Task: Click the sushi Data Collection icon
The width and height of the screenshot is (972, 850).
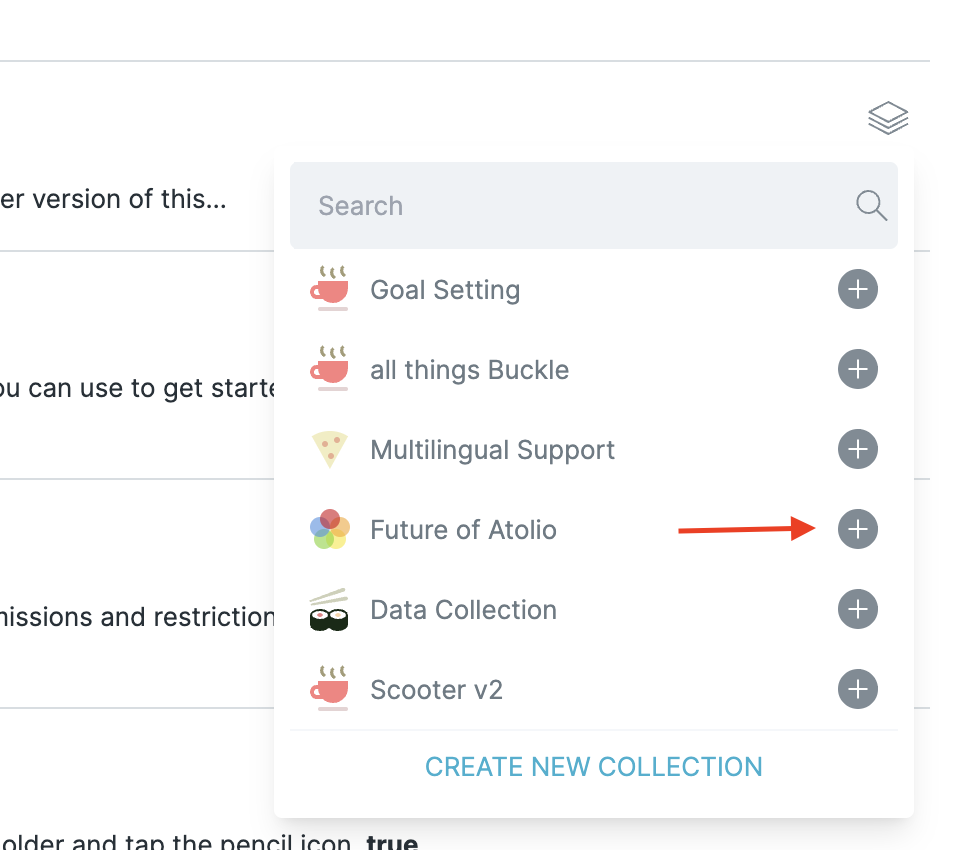Action: tap(329, 610)
